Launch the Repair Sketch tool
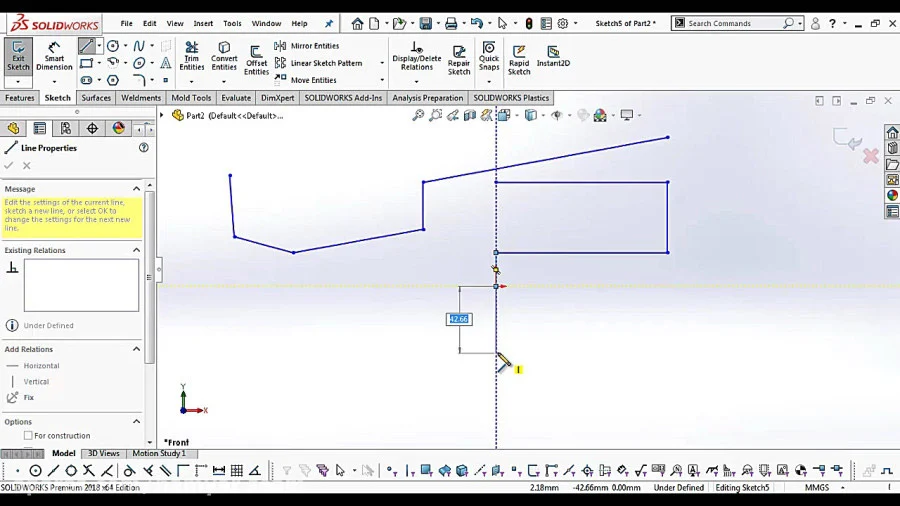This screenshot has width=900, height=506. 459,60
